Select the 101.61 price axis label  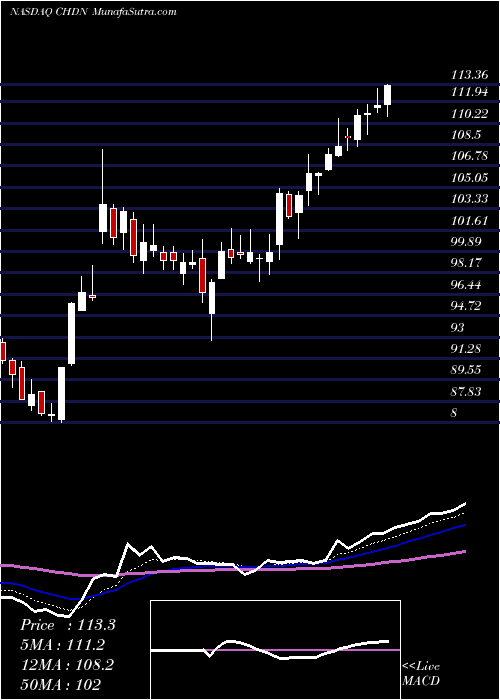pos(469,221)
